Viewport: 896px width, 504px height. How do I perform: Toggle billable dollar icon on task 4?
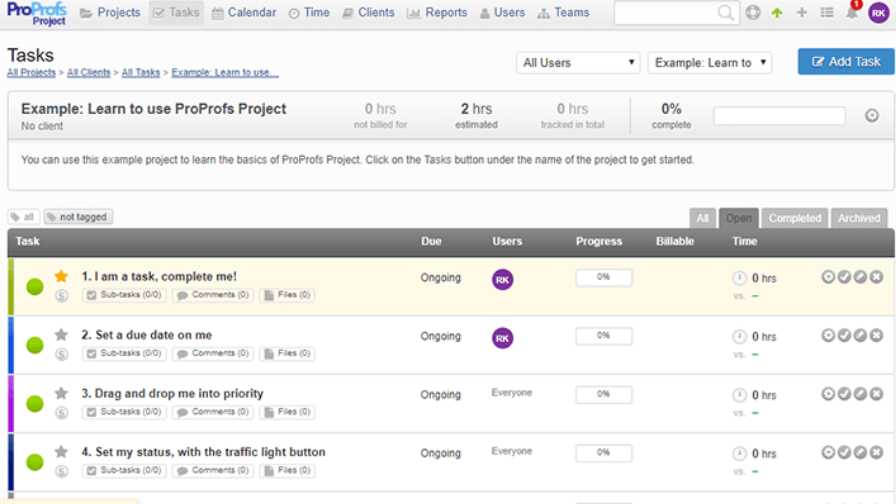pyautogui.click(x=62, y=471)
